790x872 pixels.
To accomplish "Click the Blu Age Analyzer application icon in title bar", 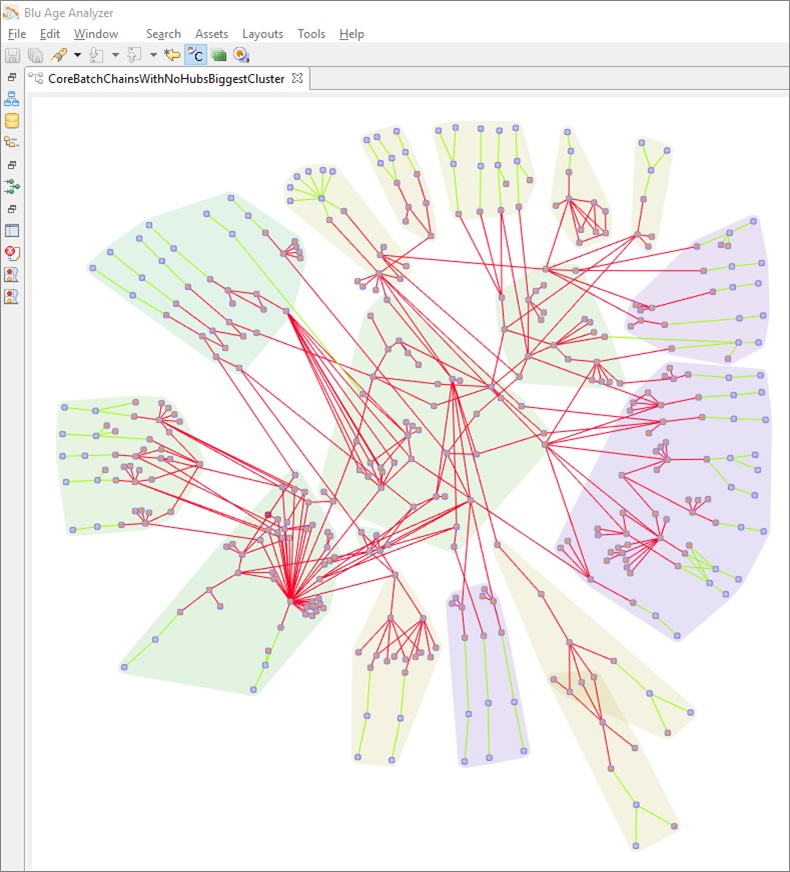I will [x=11, y=13].
